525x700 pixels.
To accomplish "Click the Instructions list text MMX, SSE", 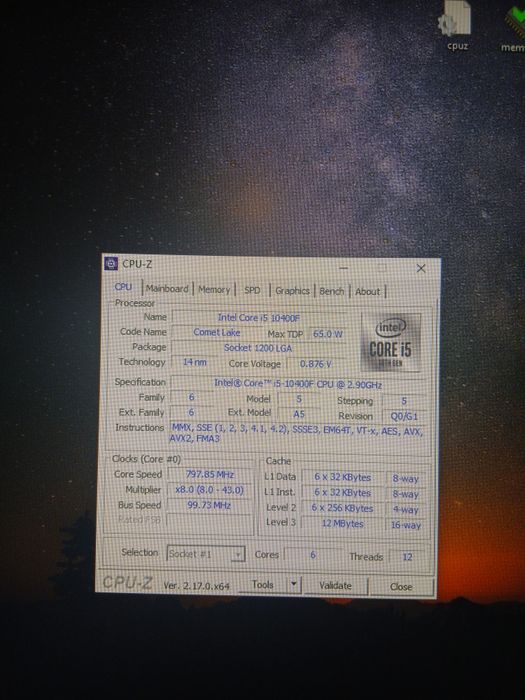I will tap(296, 433).
